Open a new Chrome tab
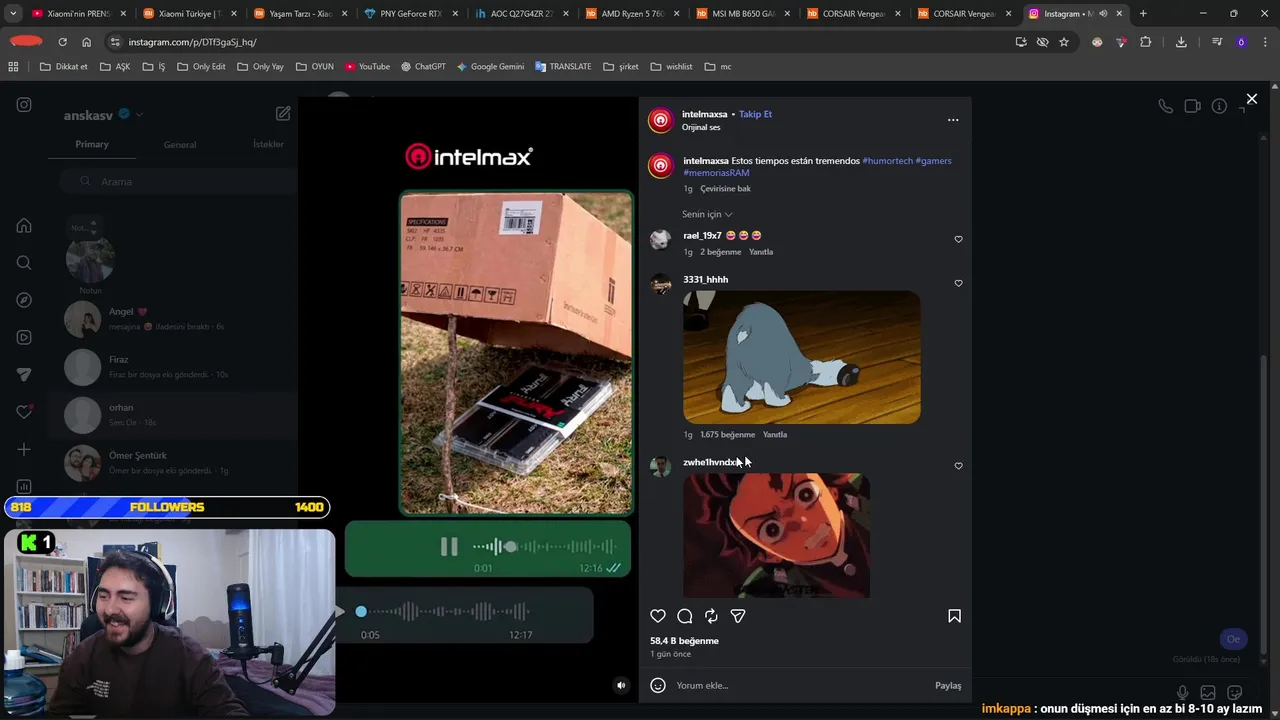Screen dimensions: 1280x720 click(1143, 14)
